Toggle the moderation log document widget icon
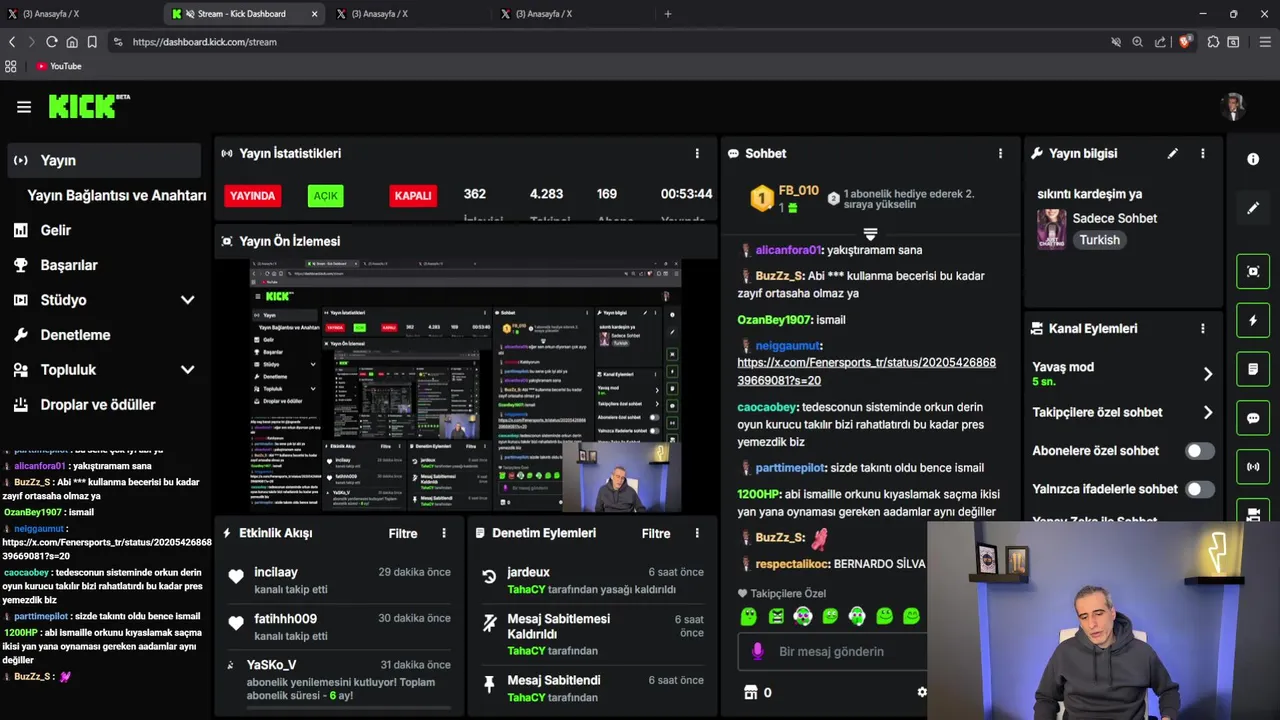The height and width of the screenshot is (720, 1280). pos(1253,369)
